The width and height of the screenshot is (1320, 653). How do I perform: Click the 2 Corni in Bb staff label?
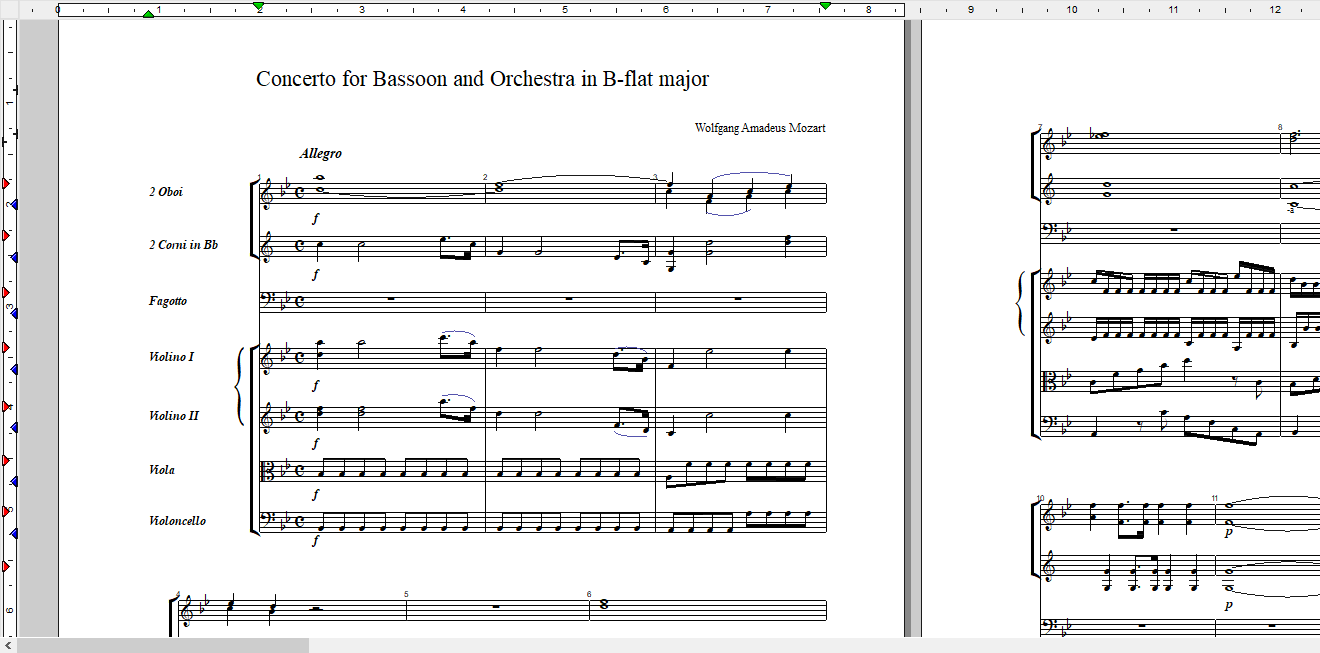pyautogui.click(x=183, y=246)
